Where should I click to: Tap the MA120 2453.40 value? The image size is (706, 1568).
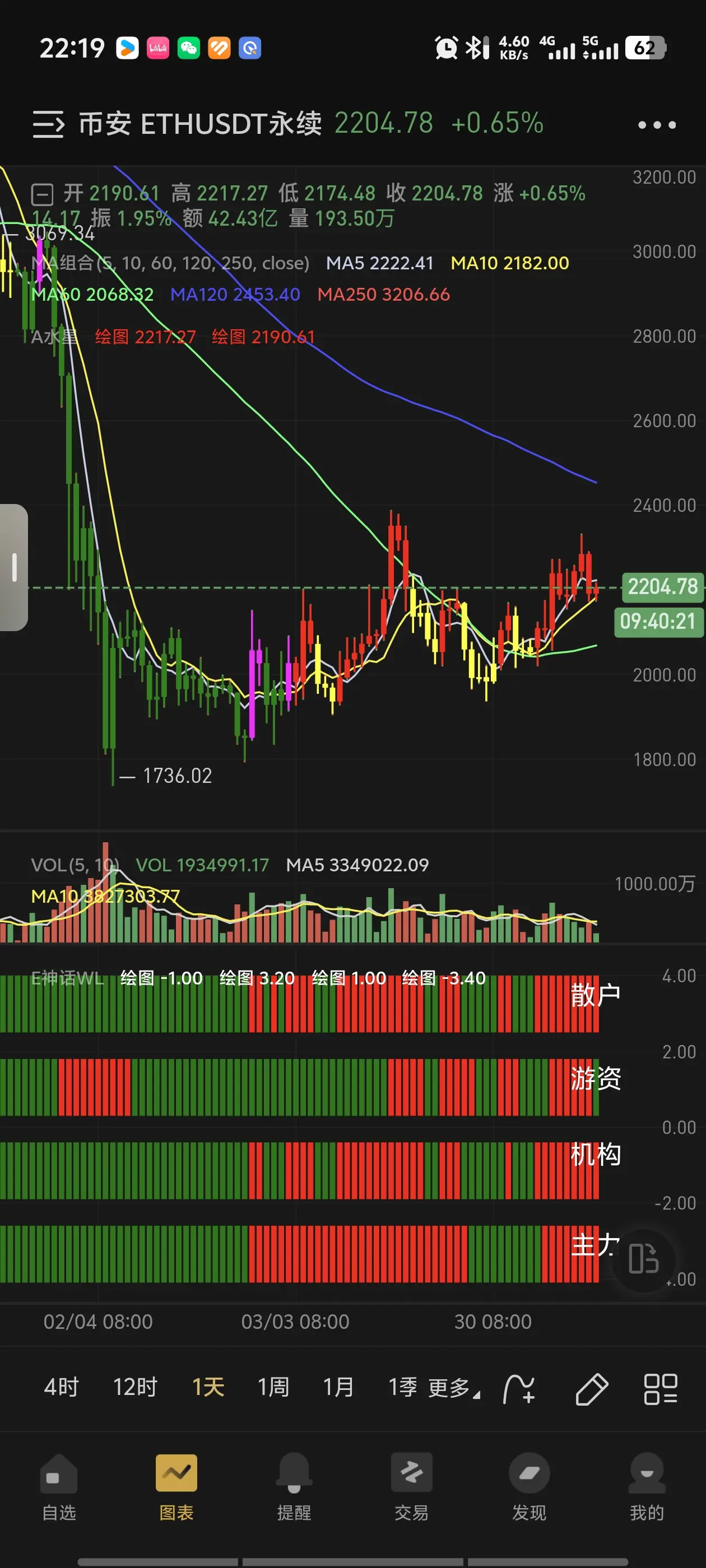(x=235, y=295)
